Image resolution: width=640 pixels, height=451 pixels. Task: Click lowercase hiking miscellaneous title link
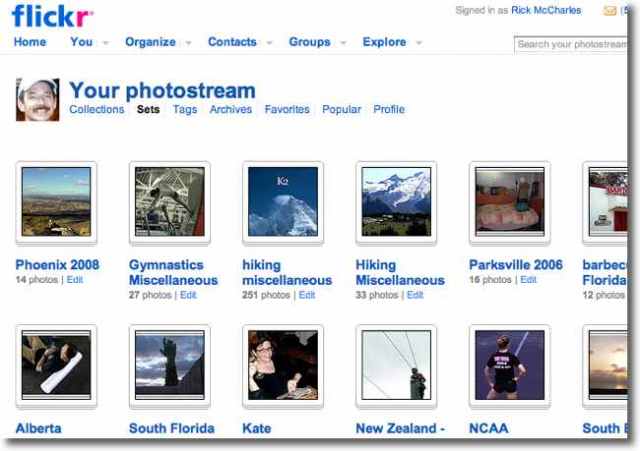[x=287, y=273]
